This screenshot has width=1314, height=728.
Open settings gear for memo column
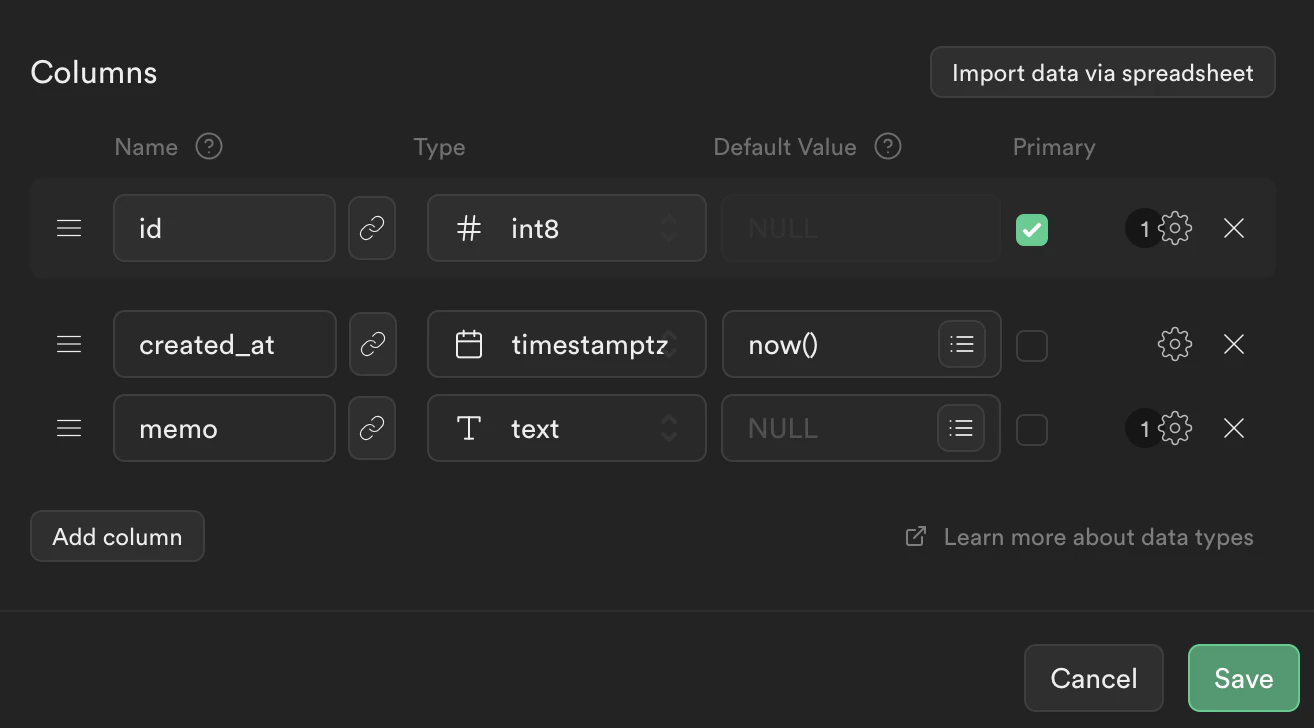click(x=1174, y=428)
